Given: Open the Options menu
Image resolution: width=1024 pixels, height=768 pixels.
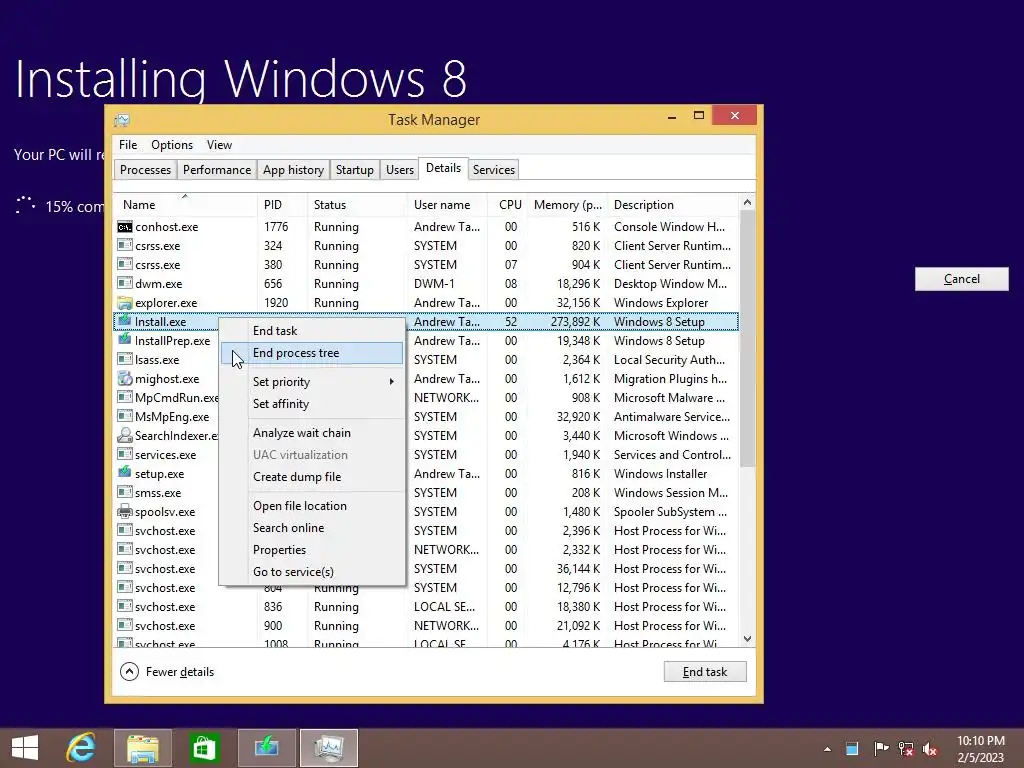Looking at the screenshot, I should (x=172, y=145).
